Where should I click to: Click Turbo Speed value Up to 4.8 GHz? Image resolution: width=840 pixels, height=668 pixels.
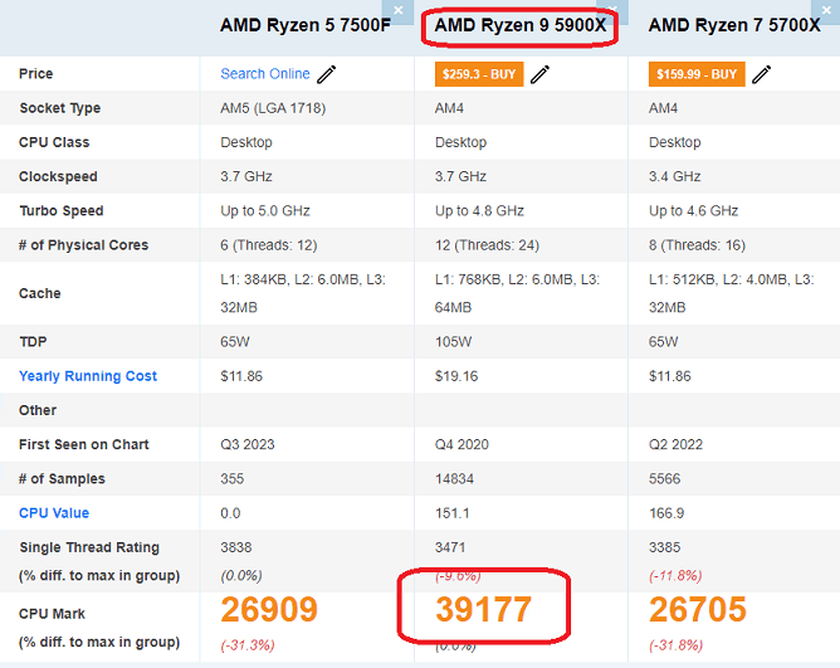pos(479,211)
